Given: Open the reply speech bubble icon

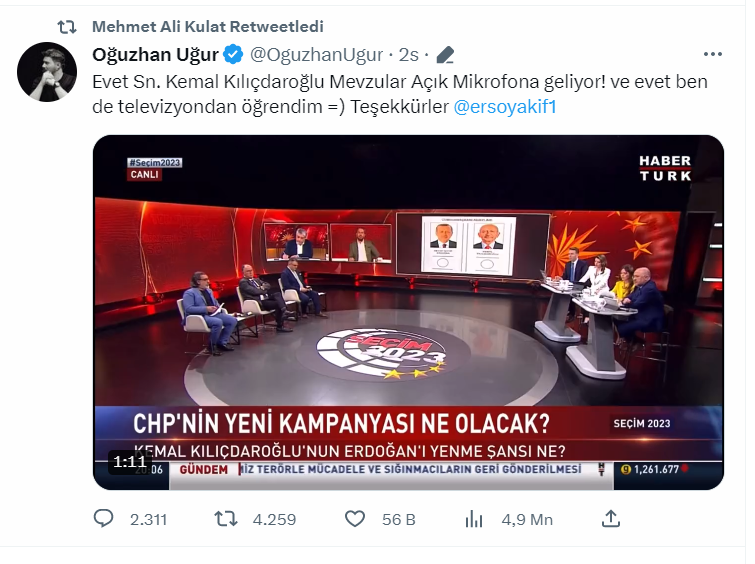Looking at the screenshot, I should tap(103, 519).
